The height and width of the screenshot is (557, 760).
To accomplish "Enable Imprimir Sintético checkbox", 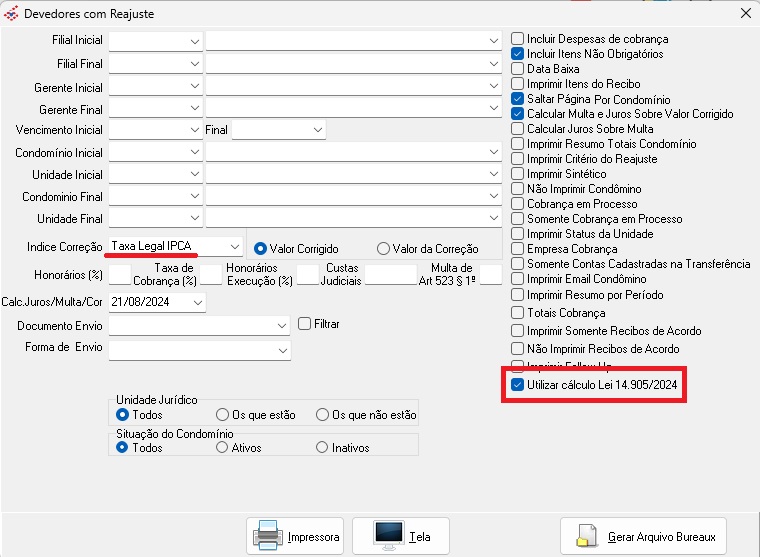I will pyautogui.click(x=517, y=174).
